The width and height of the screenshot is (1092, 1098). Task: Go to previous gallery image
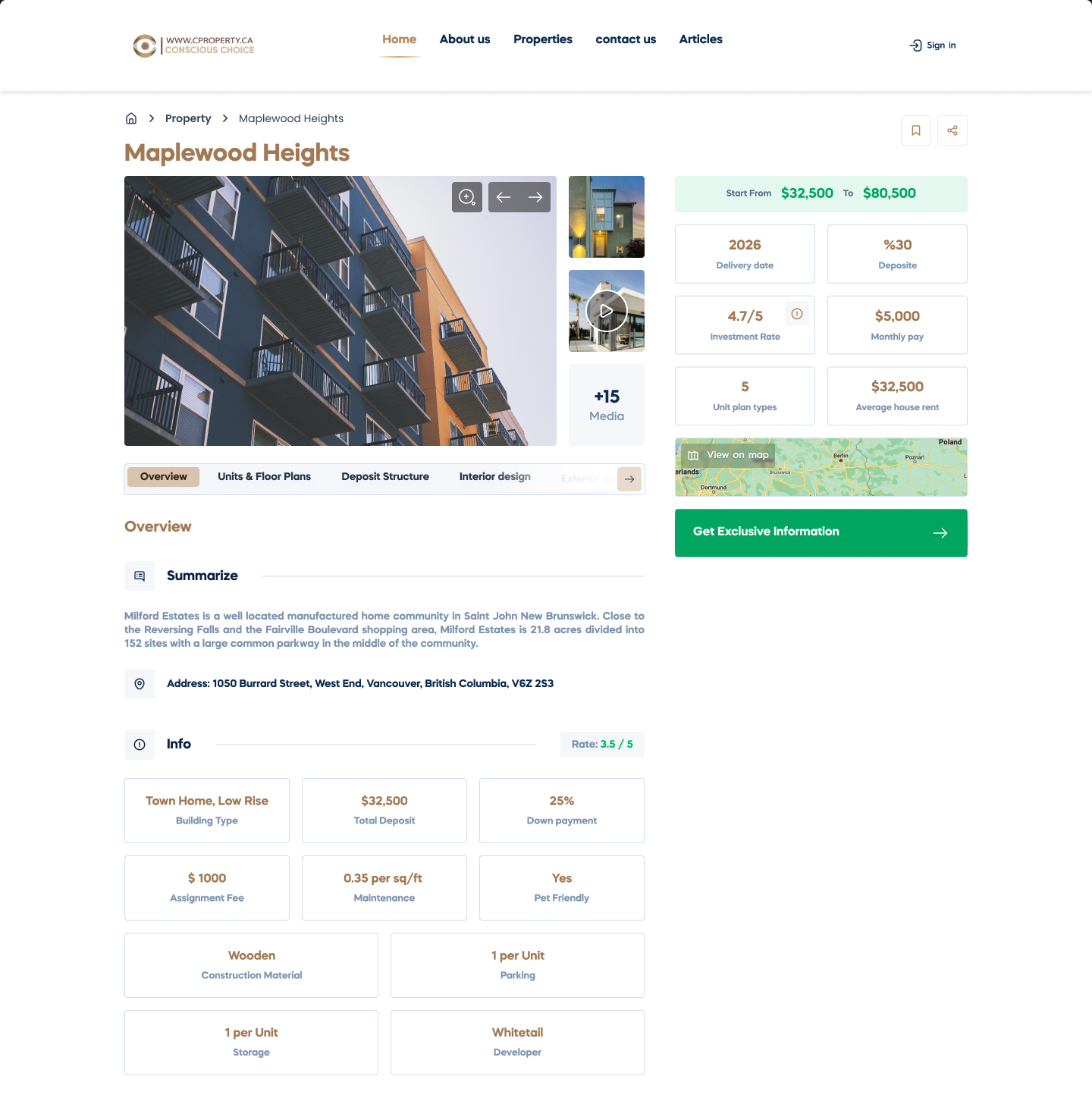tap(504, 197)
